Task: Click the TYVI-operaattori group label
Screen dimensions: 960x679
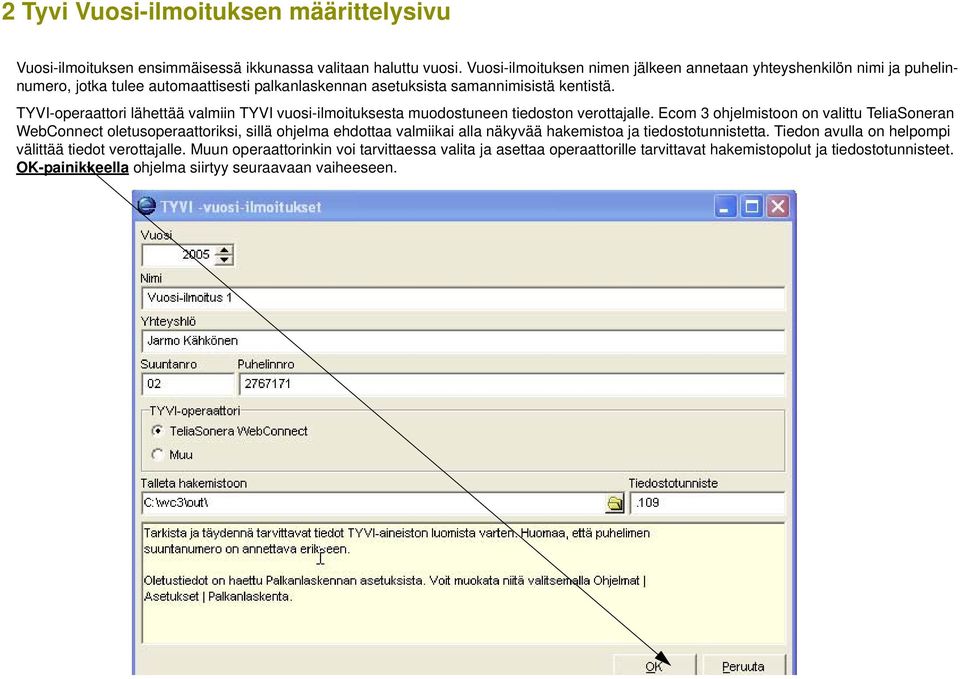Action: [195, 410]
